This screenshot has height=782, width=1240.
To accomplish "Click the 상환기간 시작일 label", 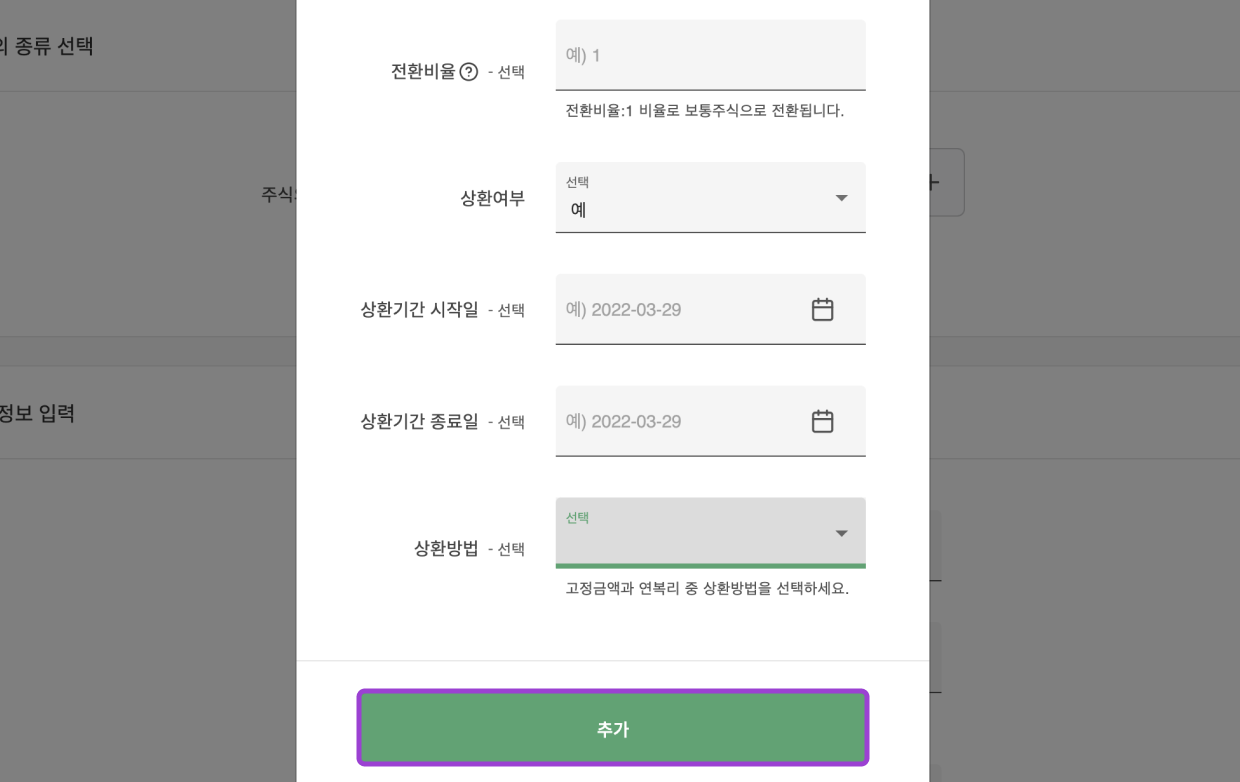I will pyautogui.click(x=419, y=310).
